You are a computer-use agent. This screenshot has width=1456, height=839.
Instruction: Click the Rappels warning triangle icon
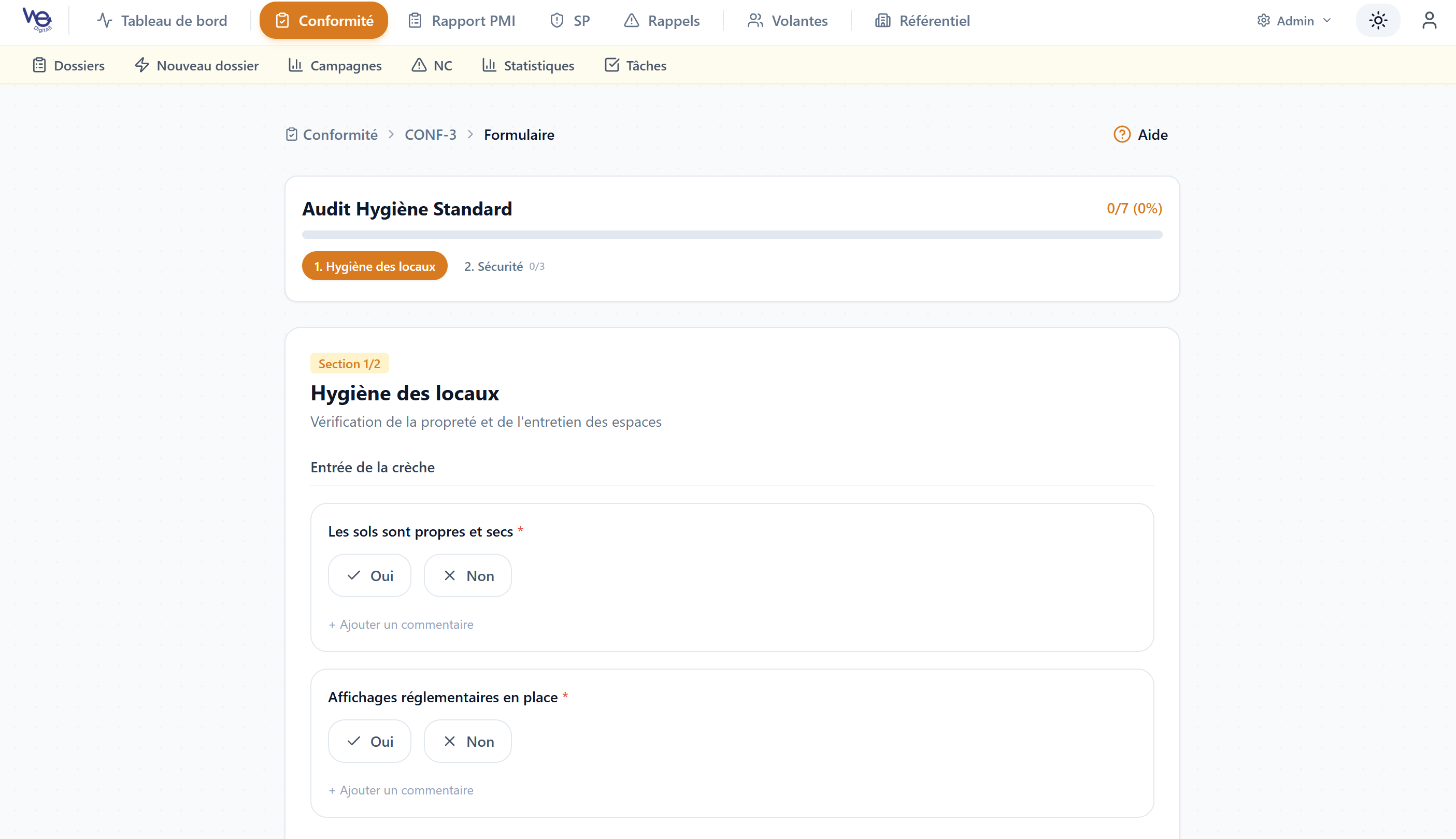[x=632, y=21]
